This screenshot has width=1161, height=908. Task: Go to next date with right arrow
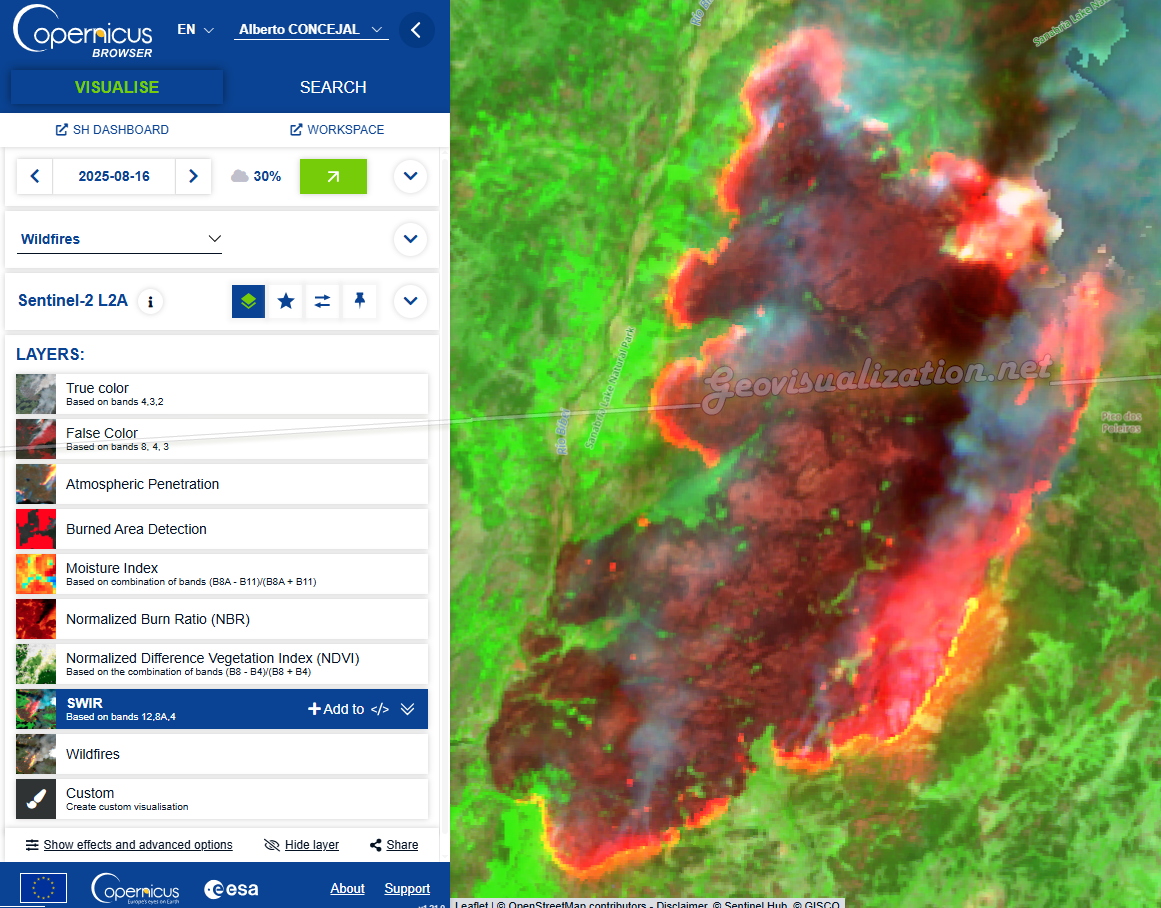pos(194,176)
